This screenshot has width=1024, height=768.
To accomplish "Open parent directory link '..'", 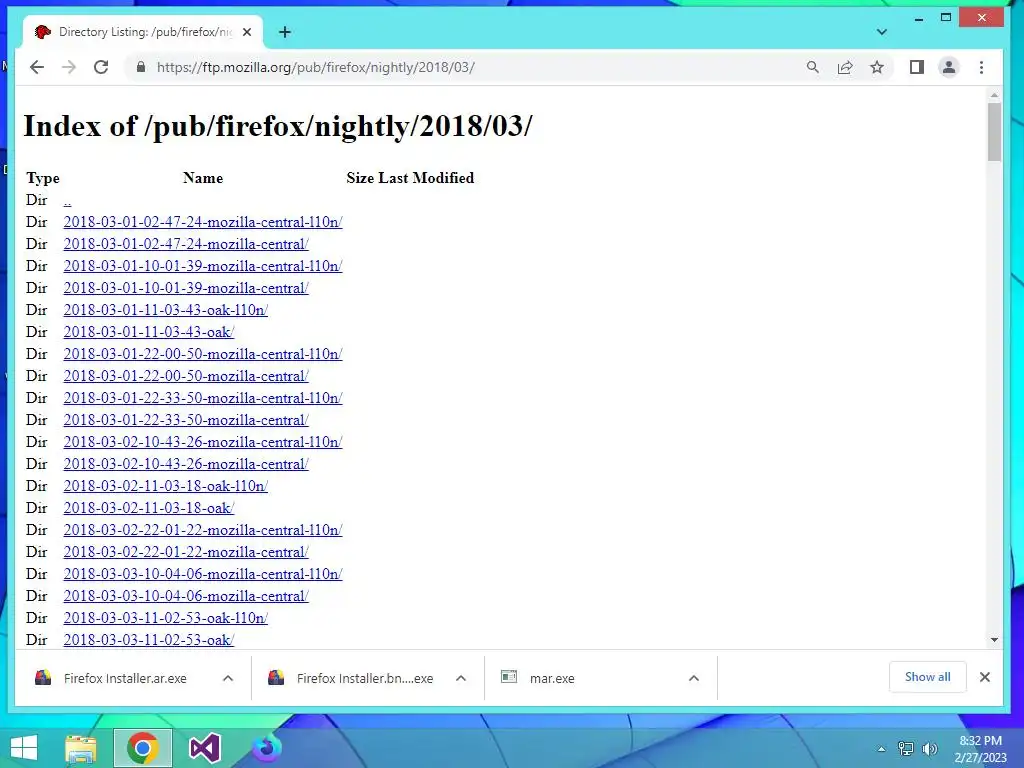I will (67, 200).
